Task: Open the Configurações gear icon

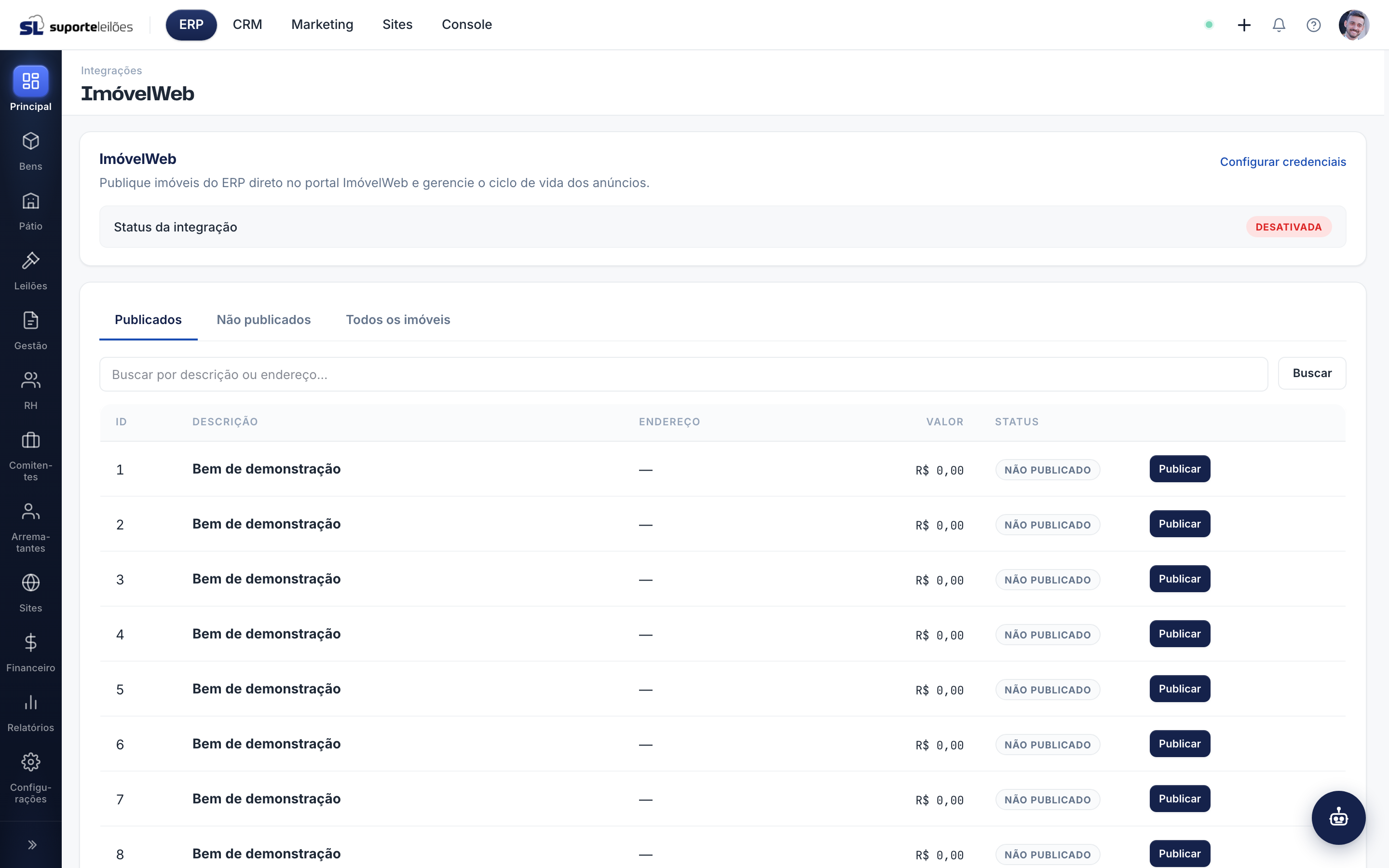Action: point(30,762)
